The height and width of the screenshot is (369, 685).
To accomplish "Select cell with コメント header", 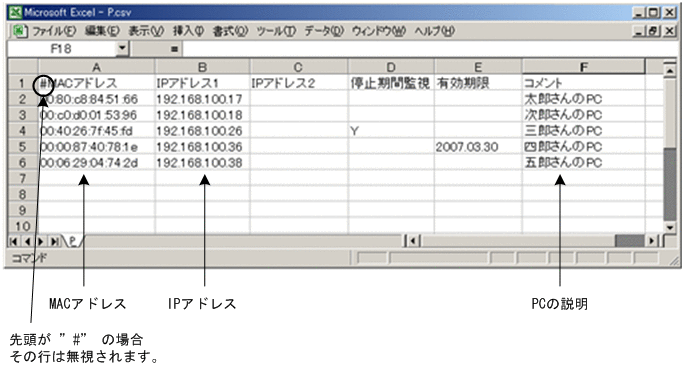I will pyautogui.click(x=584, y=83).
